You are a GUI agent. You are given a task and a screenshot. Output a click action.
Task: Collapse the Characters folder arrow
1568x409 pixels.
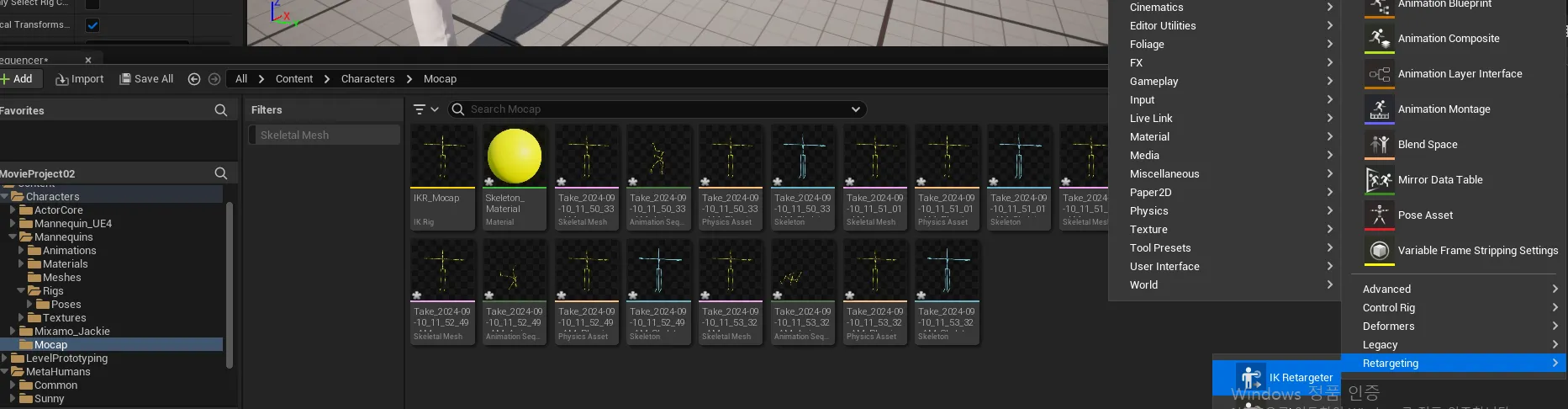(5, 196)
